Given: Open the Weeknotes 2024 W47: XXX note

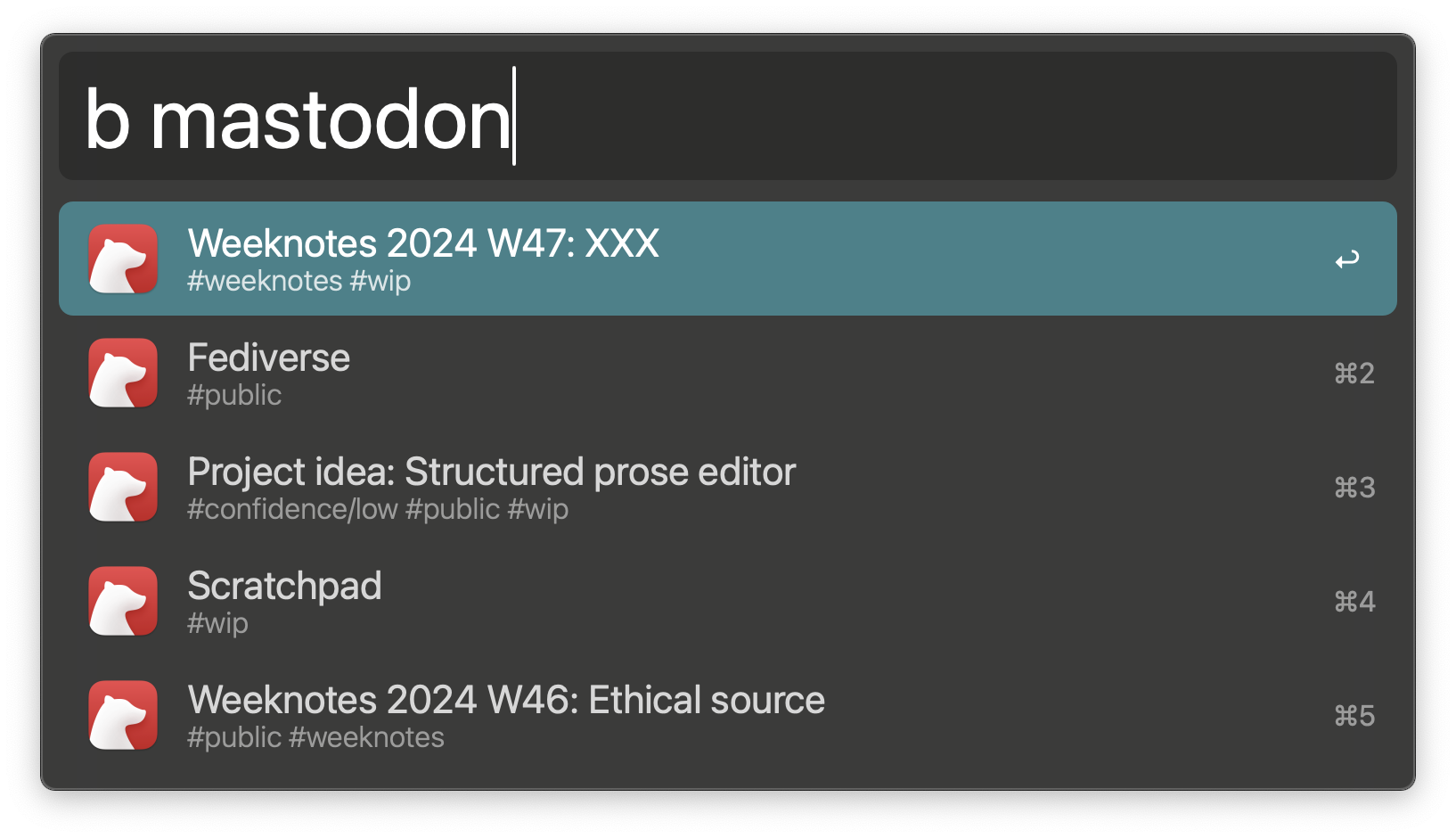Looking at the screenshot, I should coord(421,242).
